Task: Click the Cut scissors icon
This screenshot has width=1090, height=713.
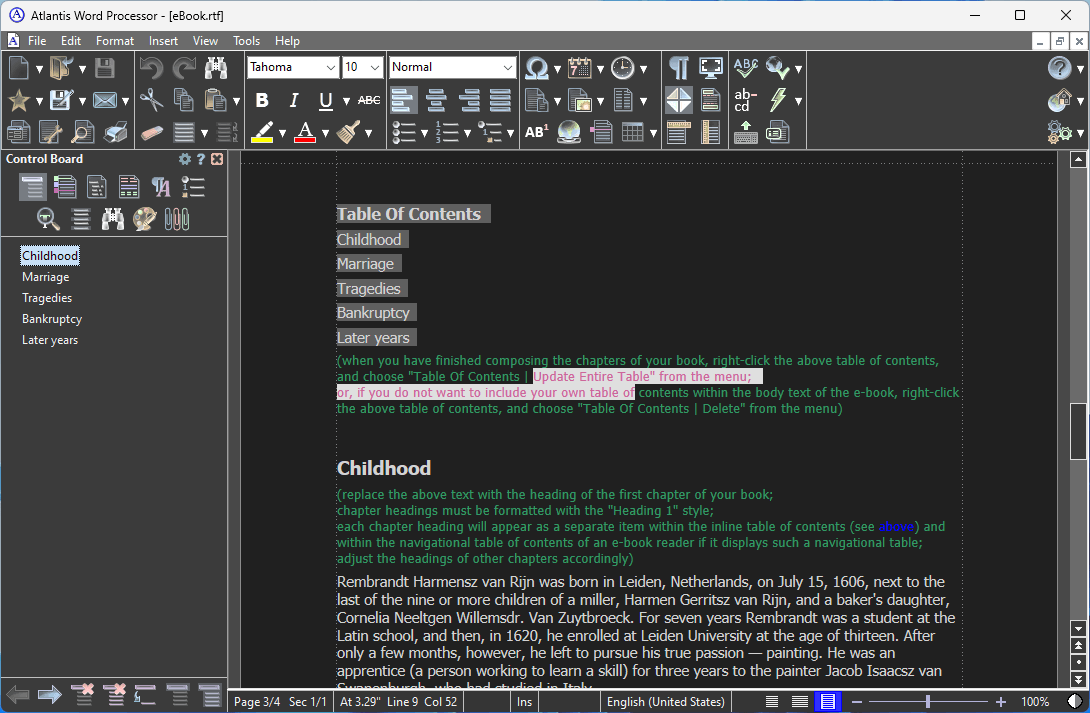Action: pos(151,100)
